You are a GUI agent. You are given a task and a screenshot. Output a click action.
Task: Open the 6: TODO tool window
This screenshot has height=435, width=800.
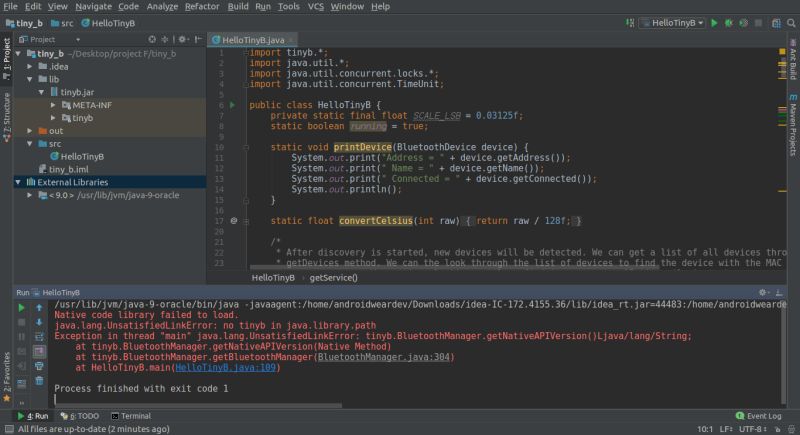coord(80,416)
